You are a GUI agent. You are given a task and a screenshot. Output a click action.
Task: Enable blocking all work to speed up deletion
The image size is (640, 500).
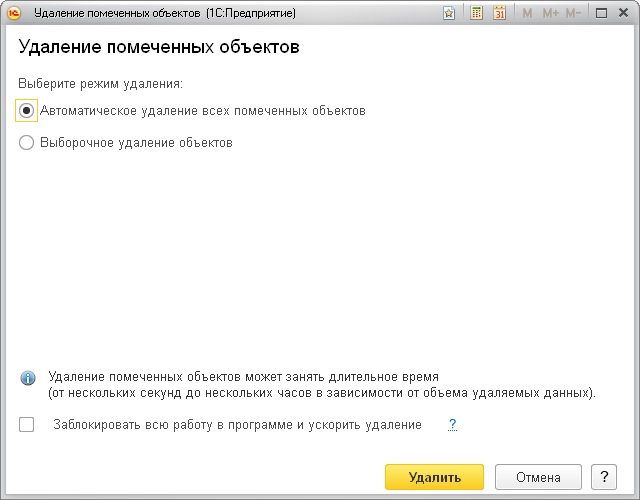tap(27, 425)
